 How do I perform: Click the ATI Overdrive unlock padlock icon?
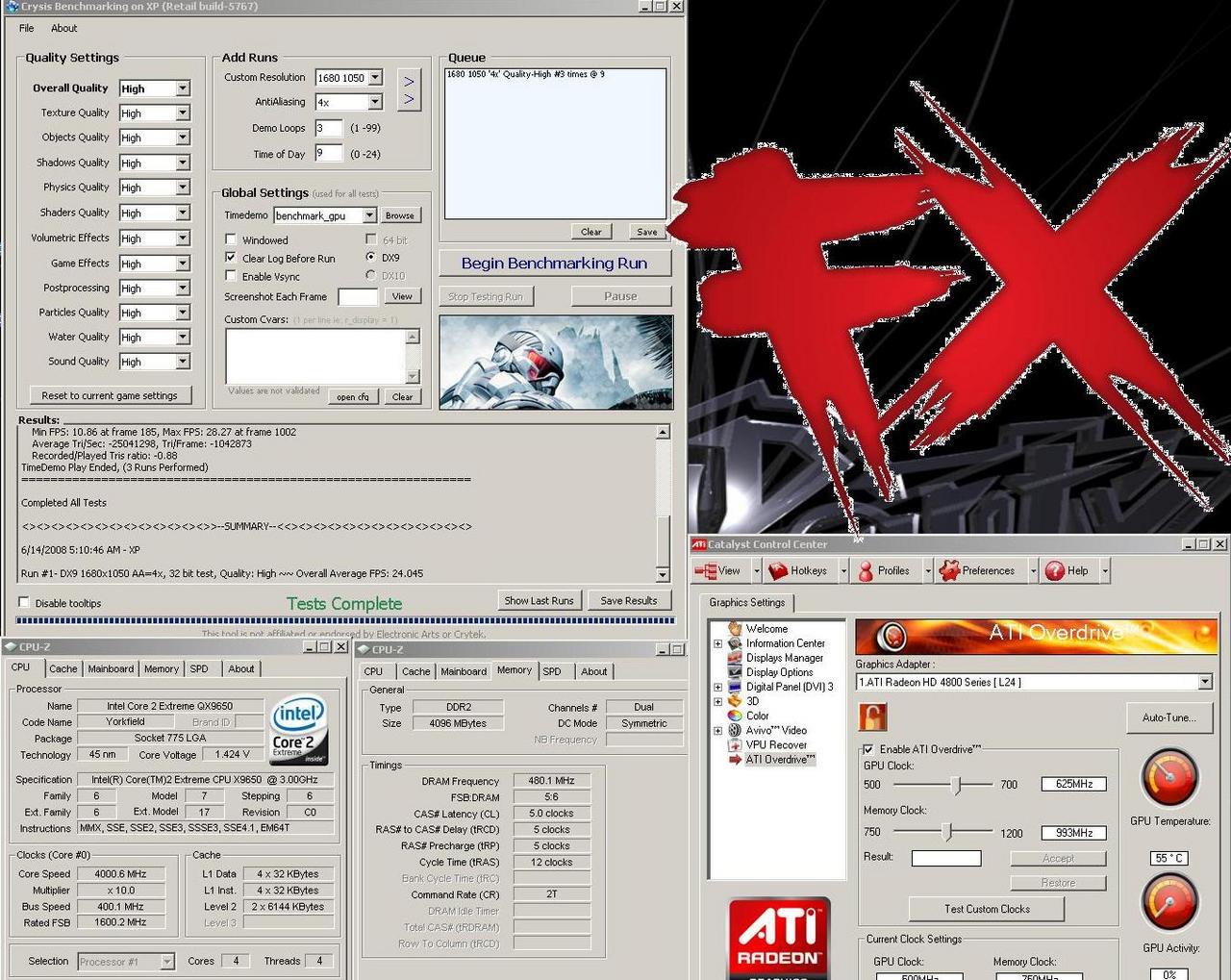coord(872,716)
